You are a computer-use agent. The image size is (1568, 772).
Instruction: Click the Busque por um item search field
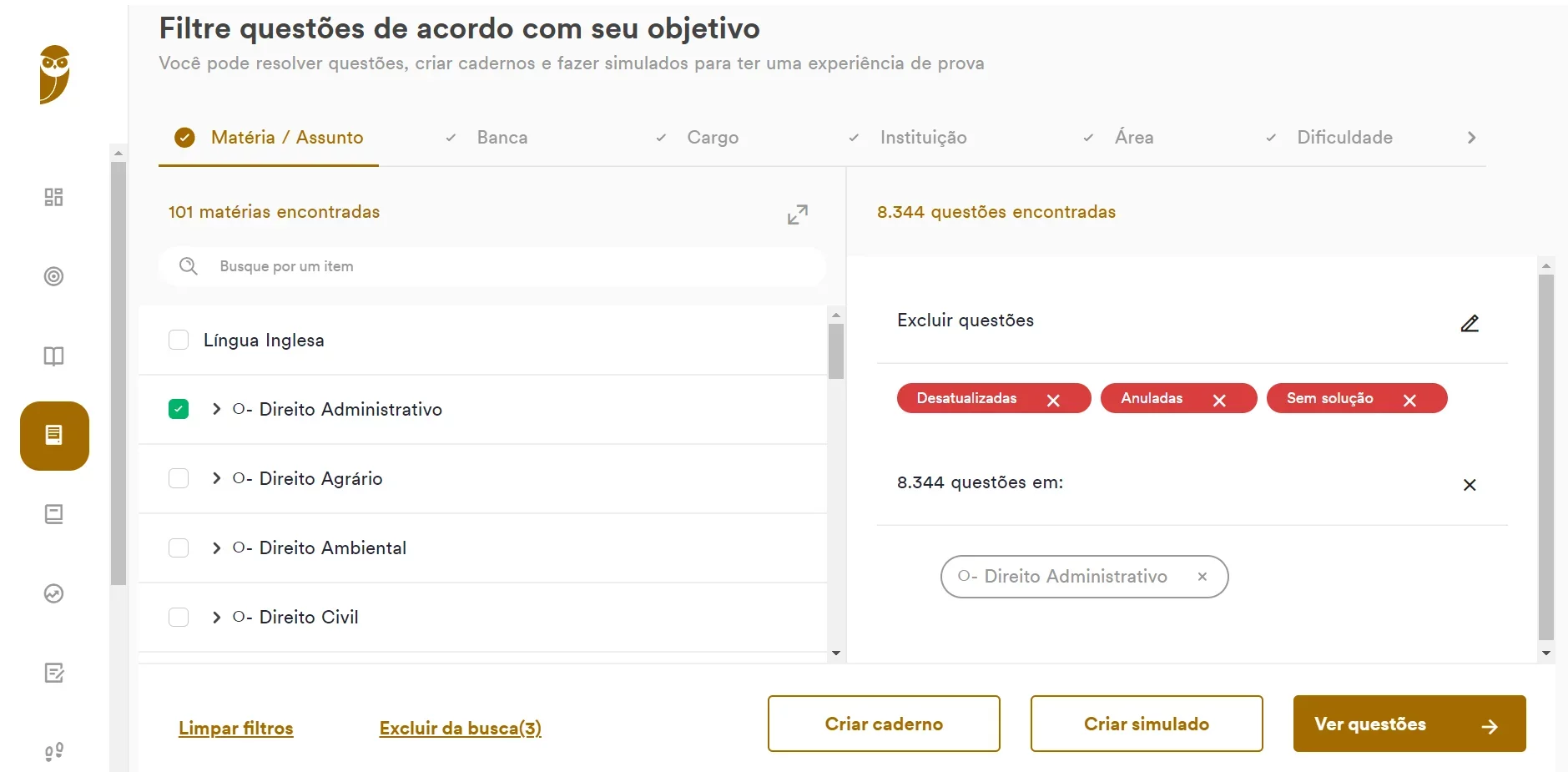tap(492, 266)
